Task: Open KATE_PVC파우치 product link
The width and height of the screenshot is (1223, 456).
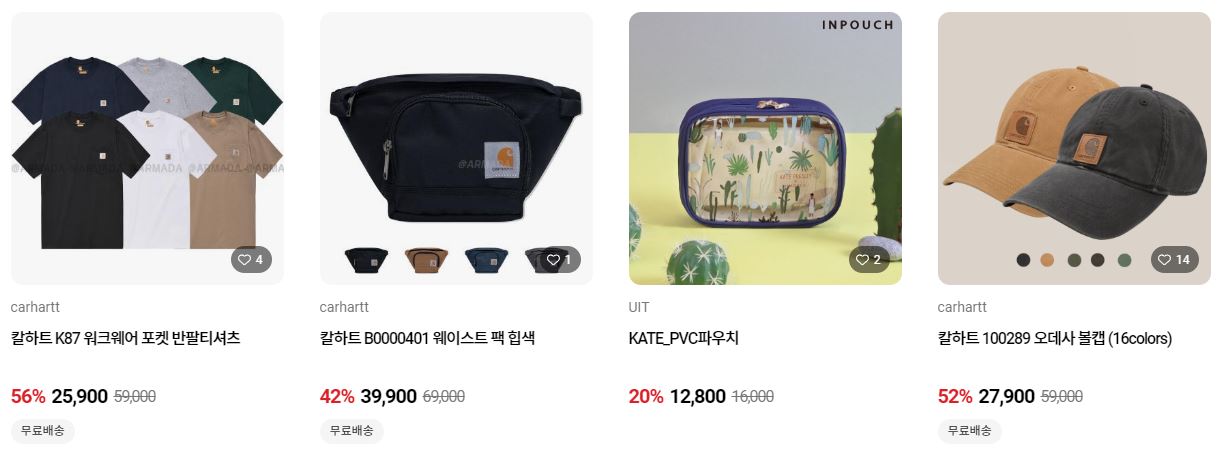Action: (683, 338)
